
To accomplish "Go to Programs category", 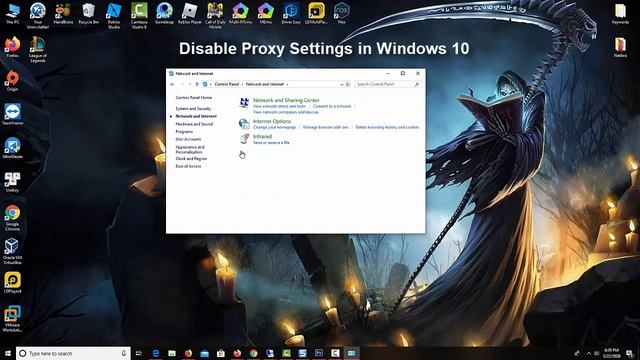I will coord(184,131).
